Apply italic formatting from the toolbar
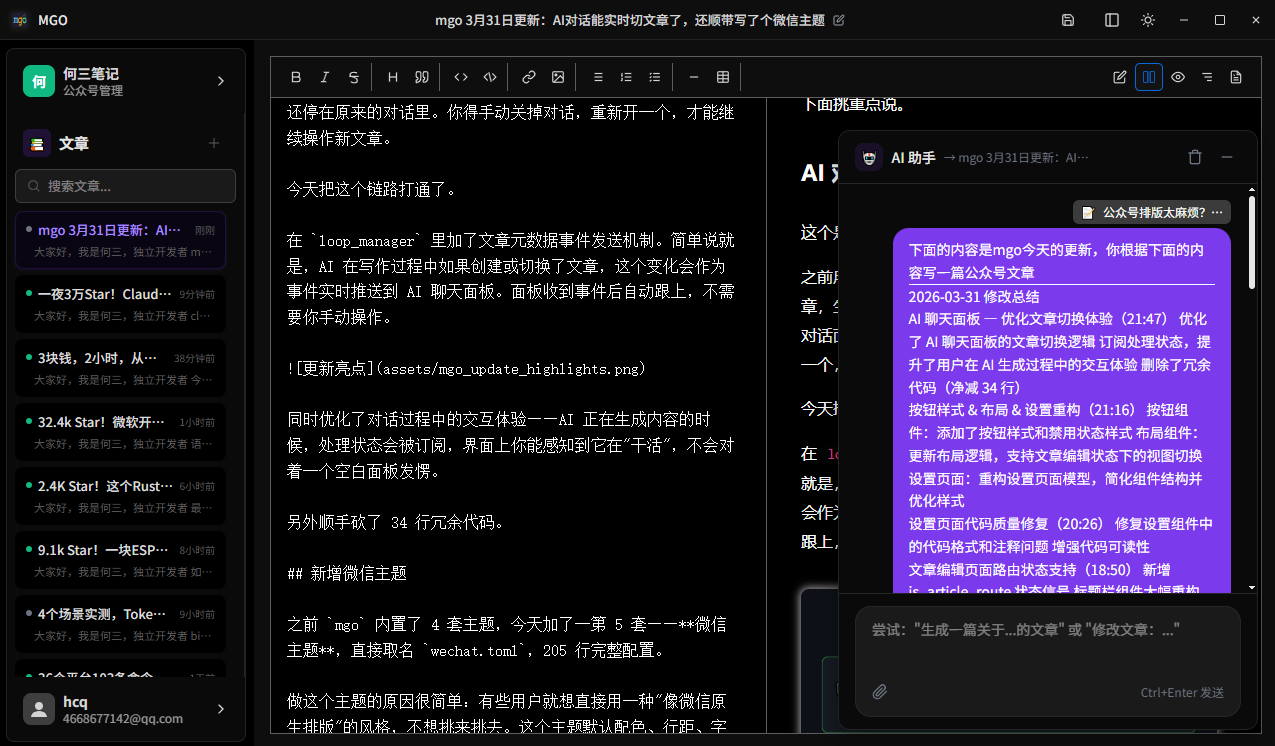The height and width of the screenshot is (746, 1275). coord(323,77)
